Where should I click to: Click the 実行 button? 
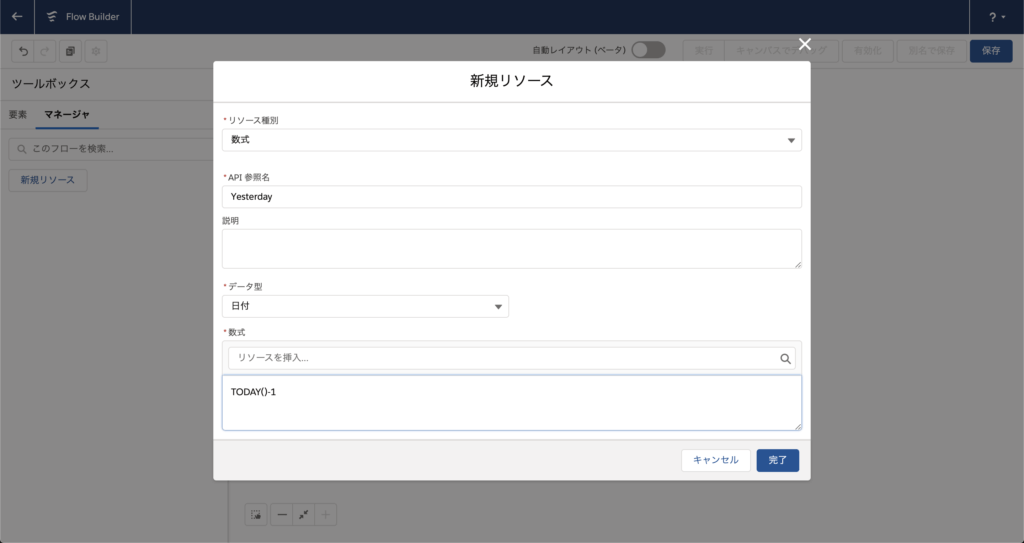point(703,51)
